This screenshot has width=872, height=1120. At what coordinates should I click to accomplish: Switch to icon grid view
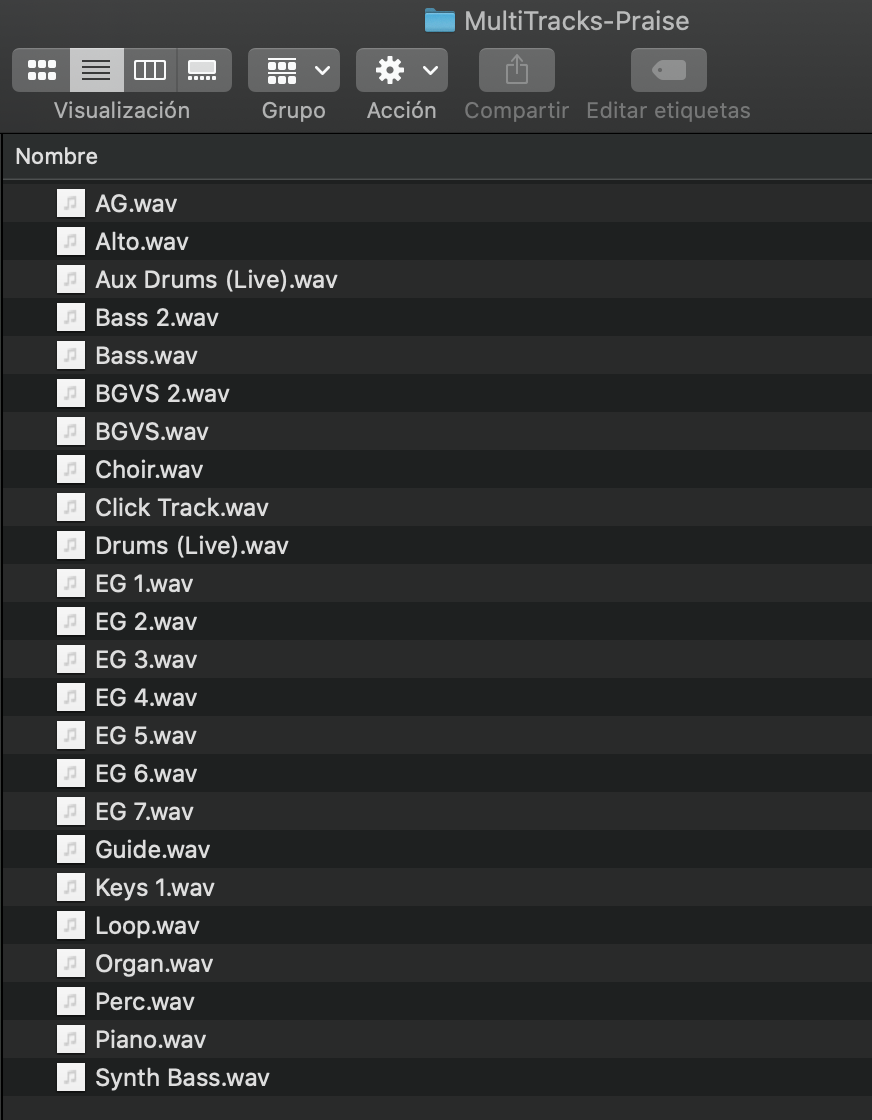click(x=41, y=70)
